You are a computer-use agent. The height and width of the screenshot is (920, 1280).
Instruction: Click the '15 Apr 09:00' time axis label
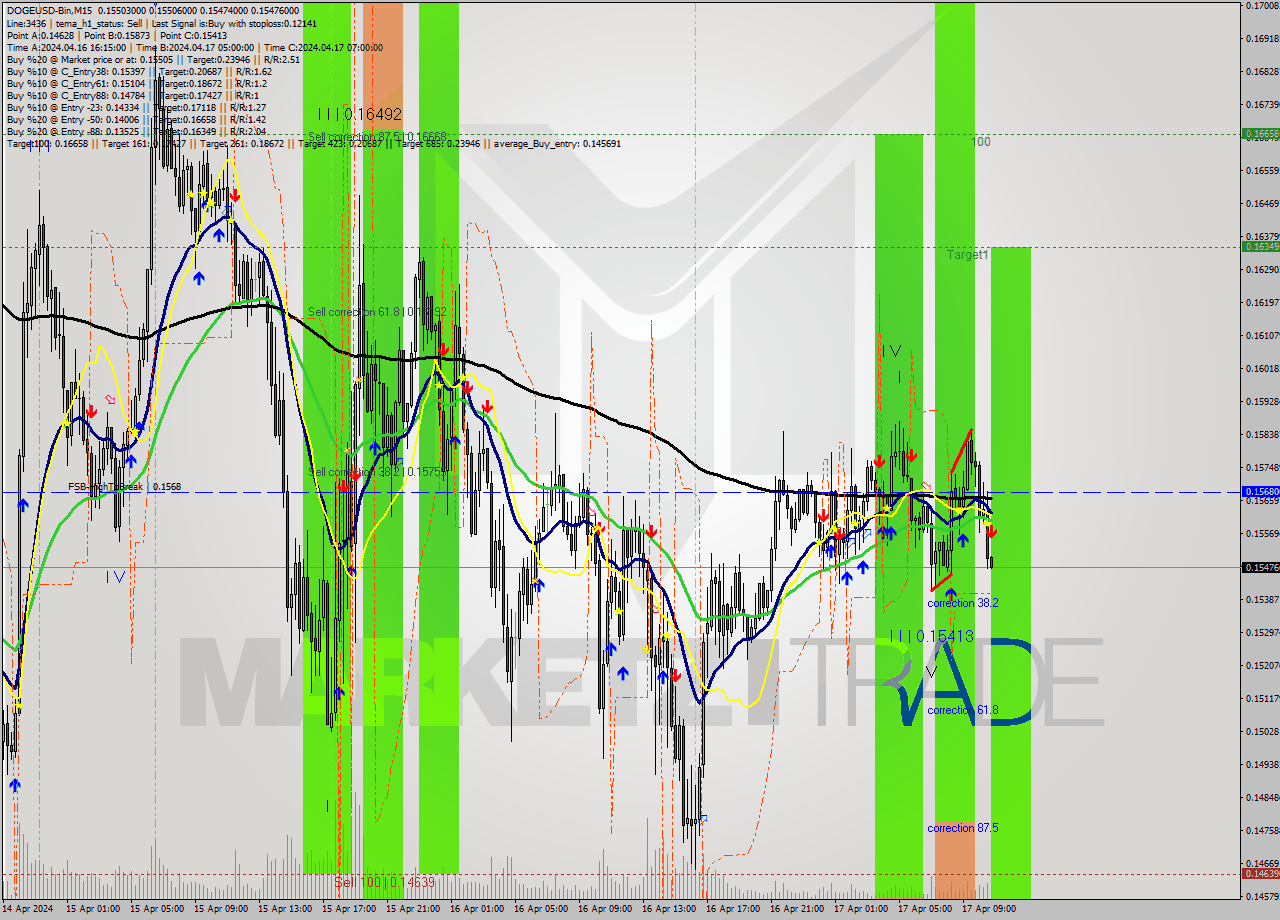pos(221,909)
